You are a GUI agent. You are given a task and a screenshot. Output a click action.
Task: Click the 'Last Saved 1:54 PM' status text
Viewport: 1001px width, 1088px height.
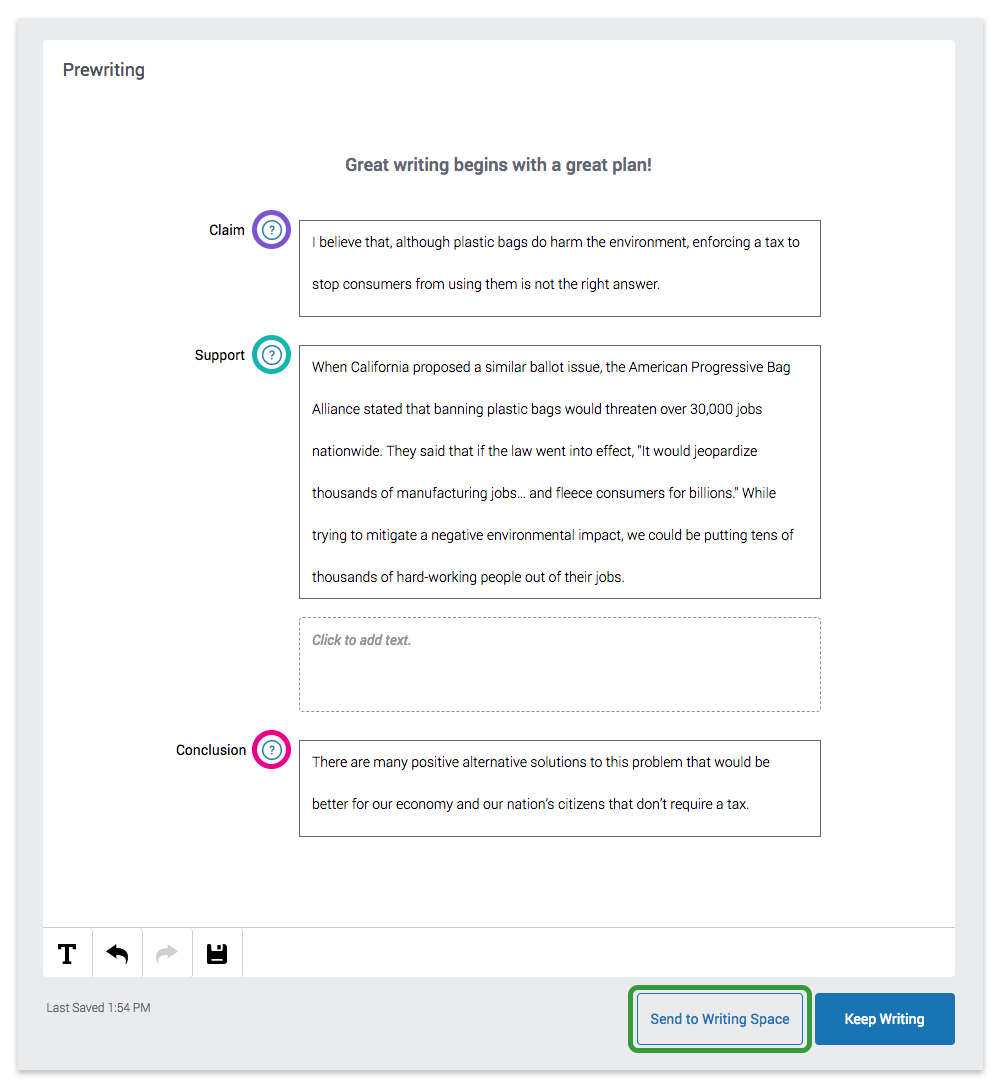pyautogui.click(x=99, y=1008)
